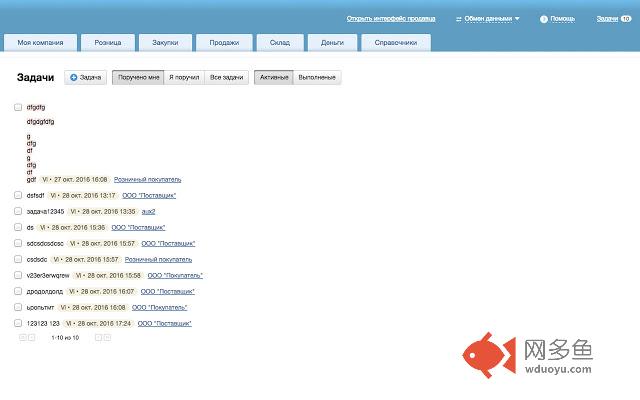Tick the checkbox for task ьрольтмт
This screenshot has width=640, height=400.
(x=18, y=307)
